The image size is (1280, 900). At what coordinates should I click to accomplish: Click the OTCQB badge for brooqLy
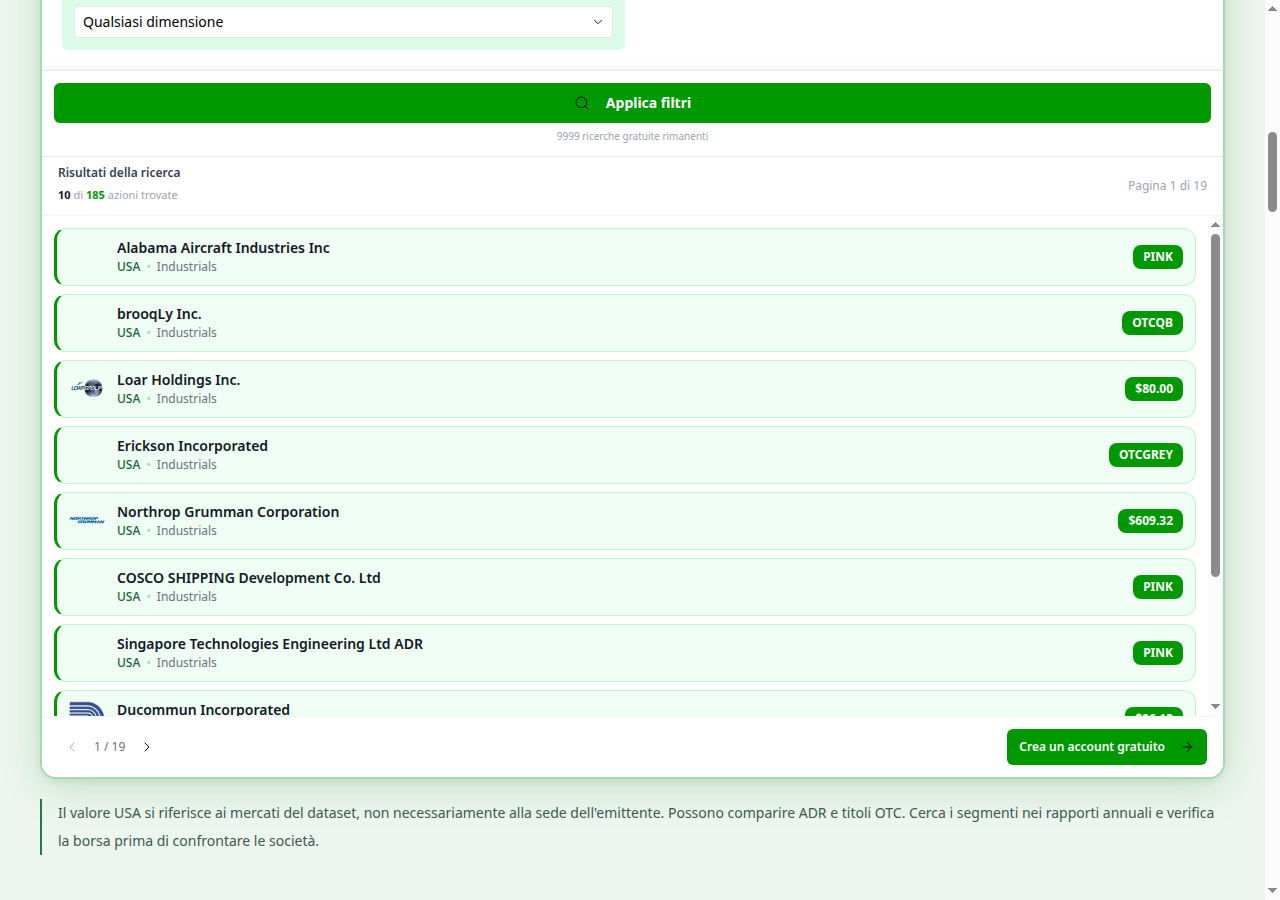pyautogui.click(x=1152, y=323)
